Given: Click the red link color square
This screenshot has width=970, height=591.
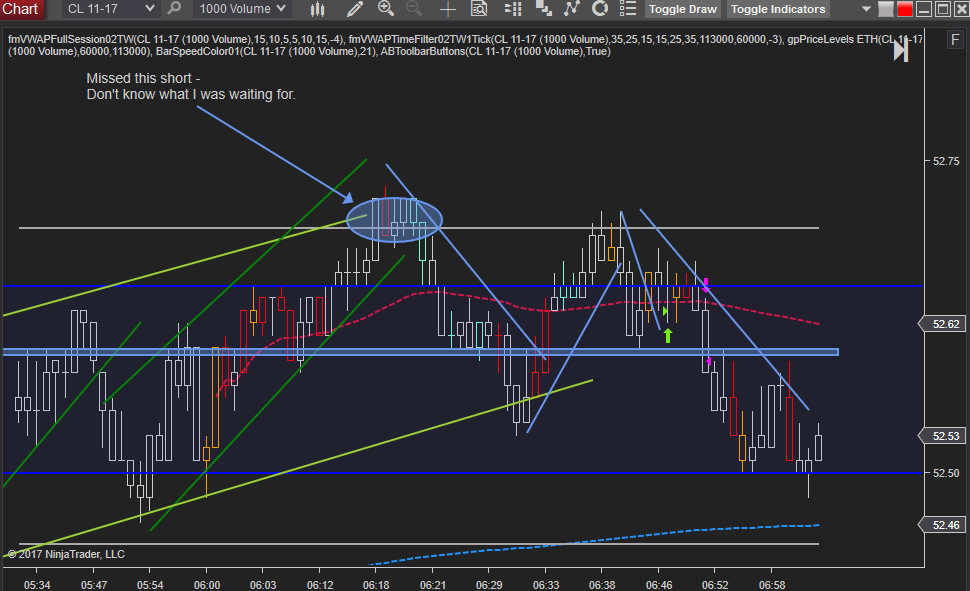Looking at the screenshot, I should coord(904,9).
